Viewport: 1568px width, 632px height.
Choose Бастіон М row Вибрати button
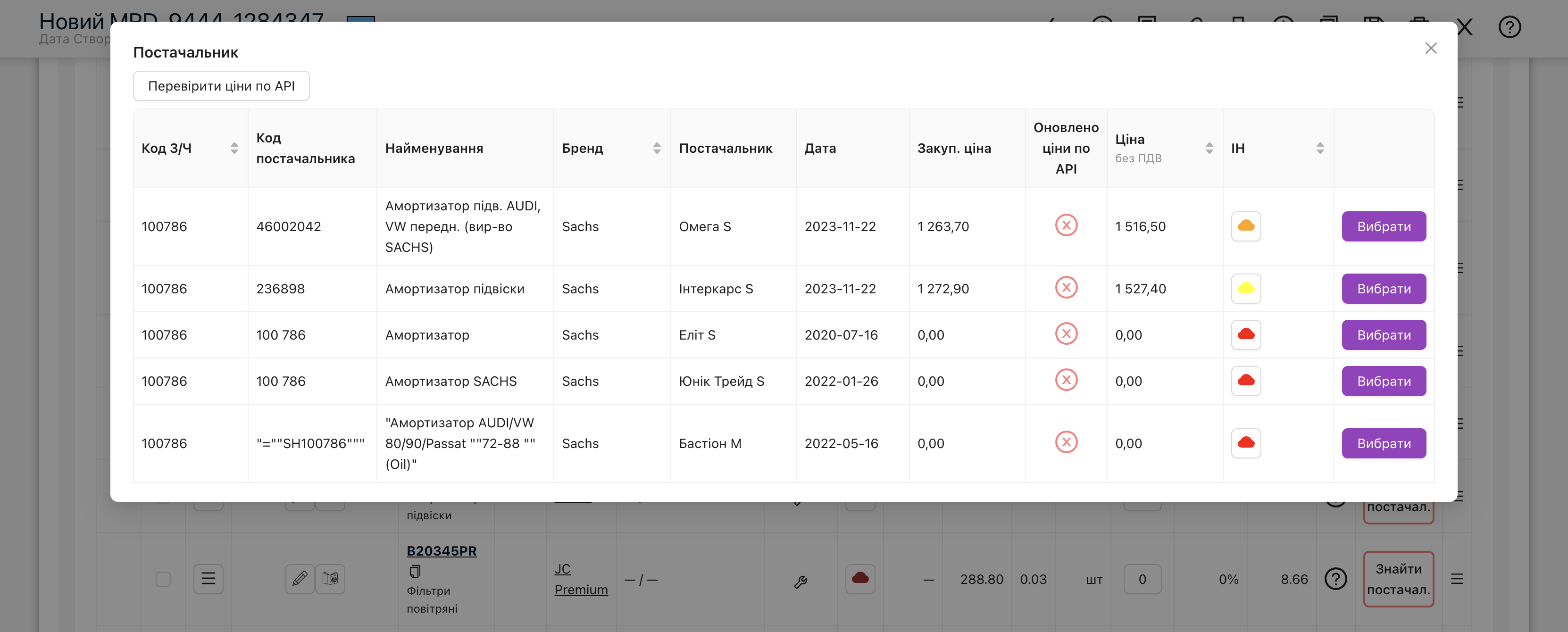(x=1384, y=443)
